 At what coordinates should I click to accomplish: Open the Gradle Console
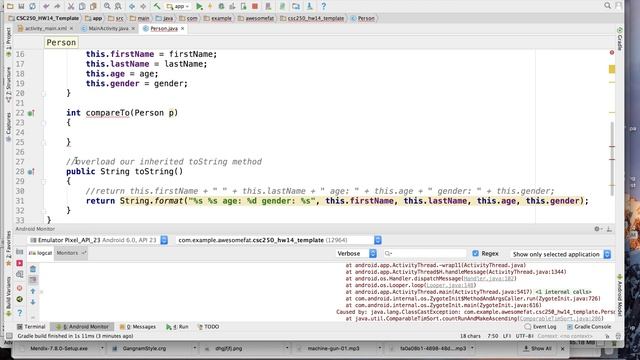(589, 327)
